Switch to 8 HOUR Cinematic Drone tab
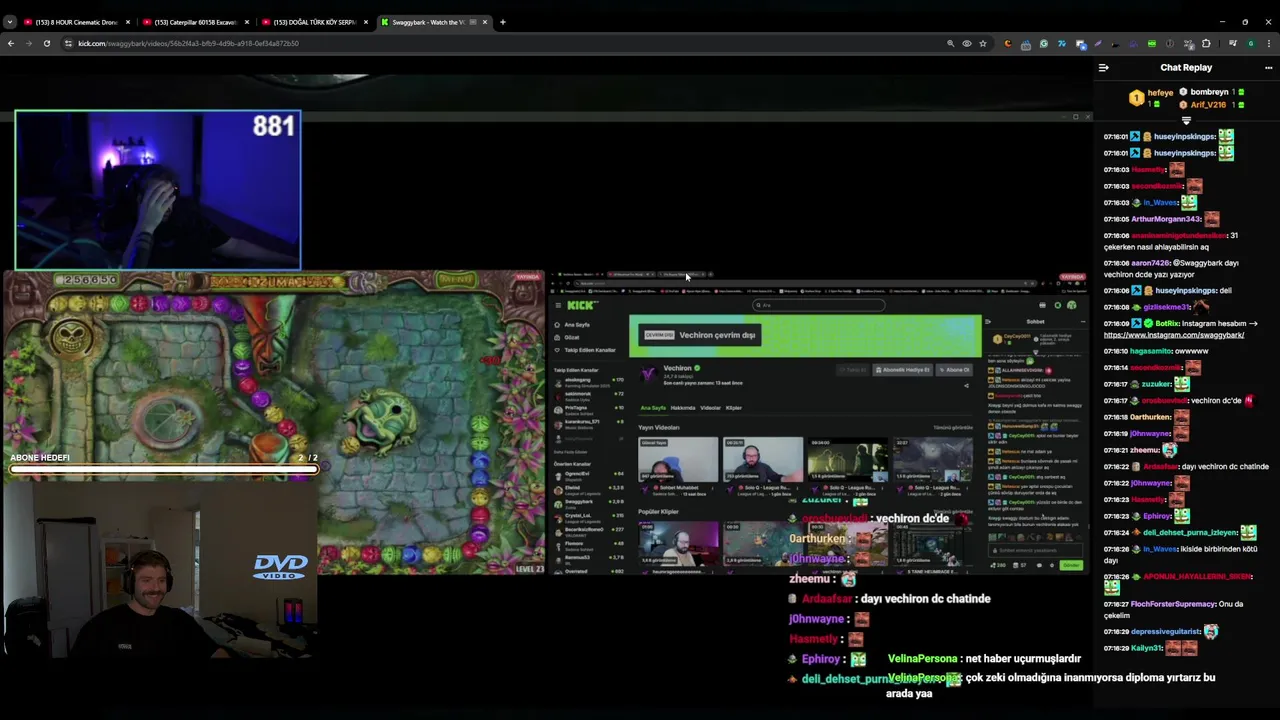The image size is (1280, 720). [x=77, y=22]
